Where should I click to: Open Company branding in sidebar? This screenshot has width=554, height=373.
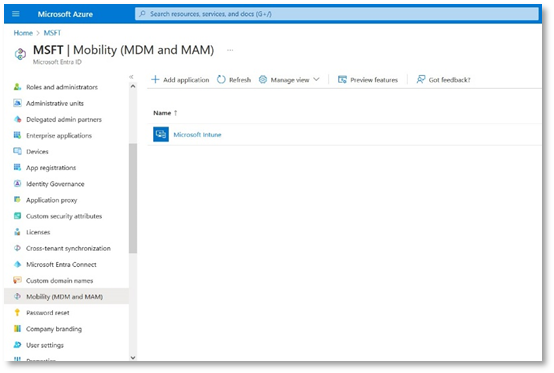[54, 329]
